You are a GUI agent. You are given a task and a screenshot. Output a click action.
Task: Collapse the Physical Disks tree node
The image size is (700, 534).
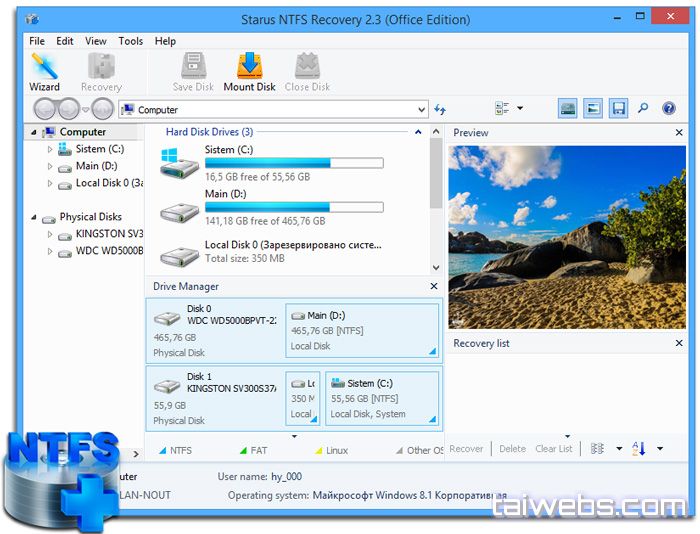(x=35, y=217)
